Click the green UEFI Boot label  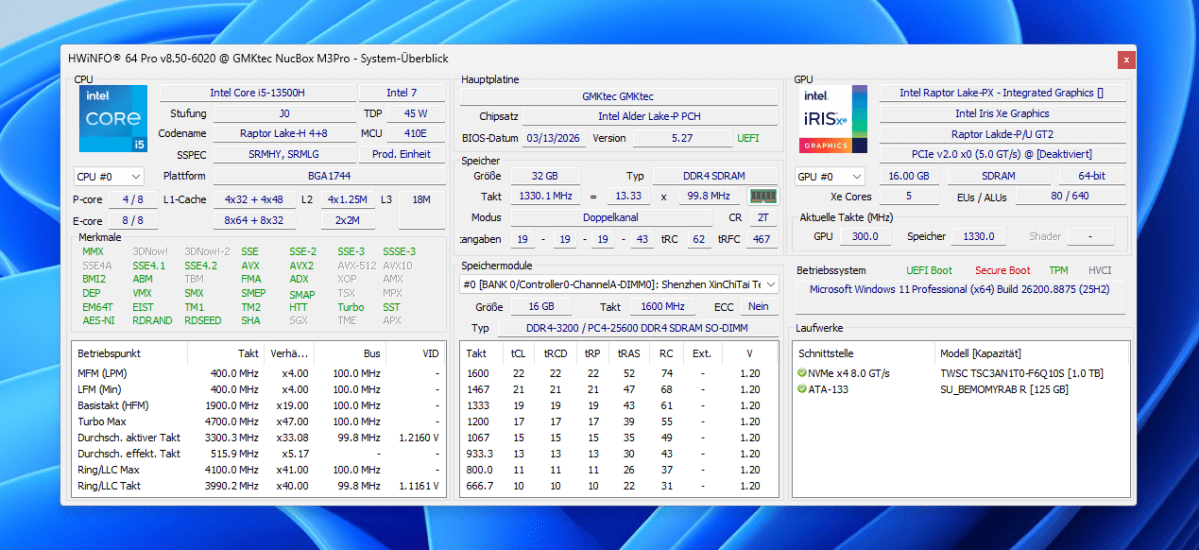click(x=929, y=270)
